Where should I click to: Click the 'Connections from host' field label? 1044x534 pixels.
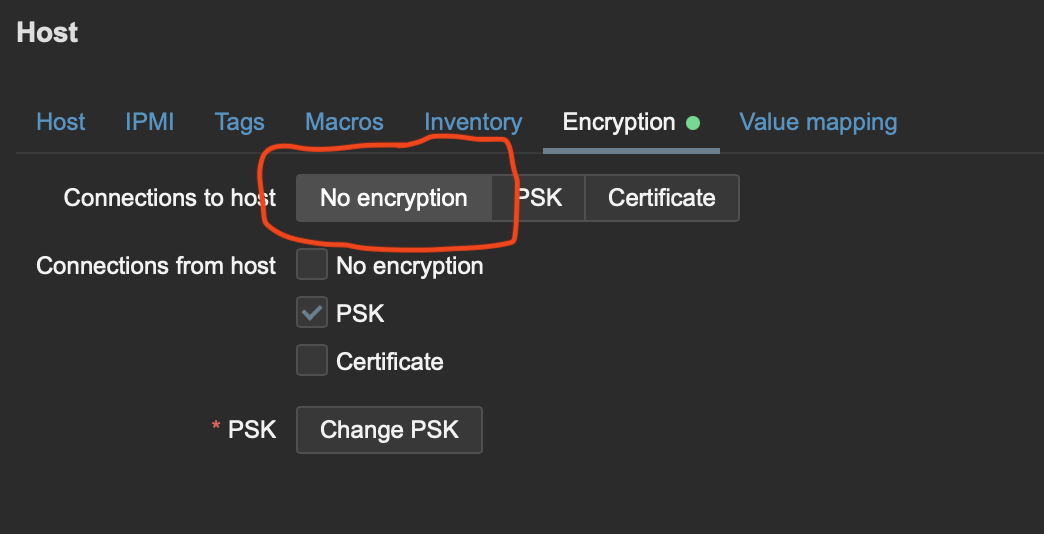click(156, 266)
